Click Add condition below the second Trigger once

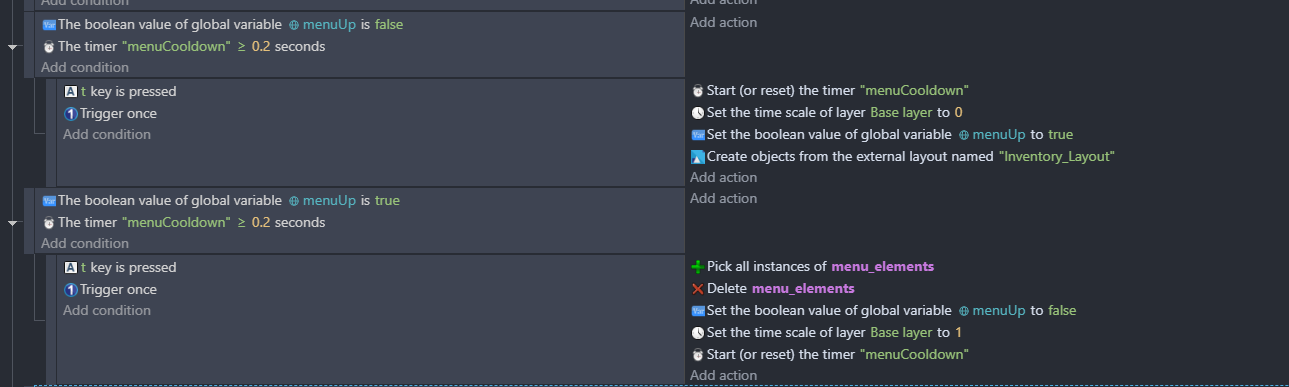click(107, 310)
